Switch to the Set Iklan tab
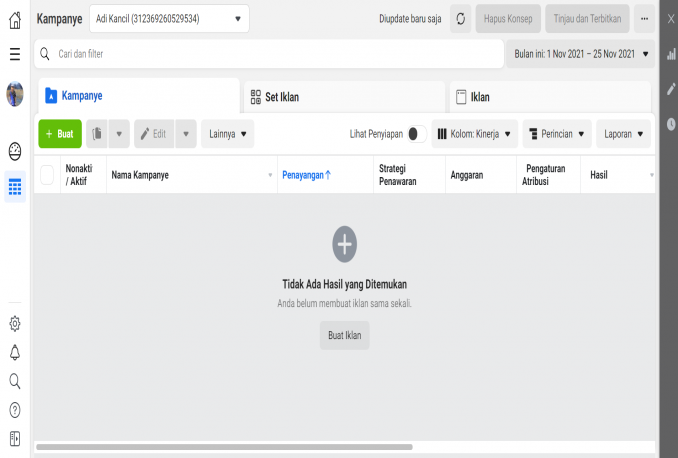Screen dimensions: 678x458 point(343,97)
